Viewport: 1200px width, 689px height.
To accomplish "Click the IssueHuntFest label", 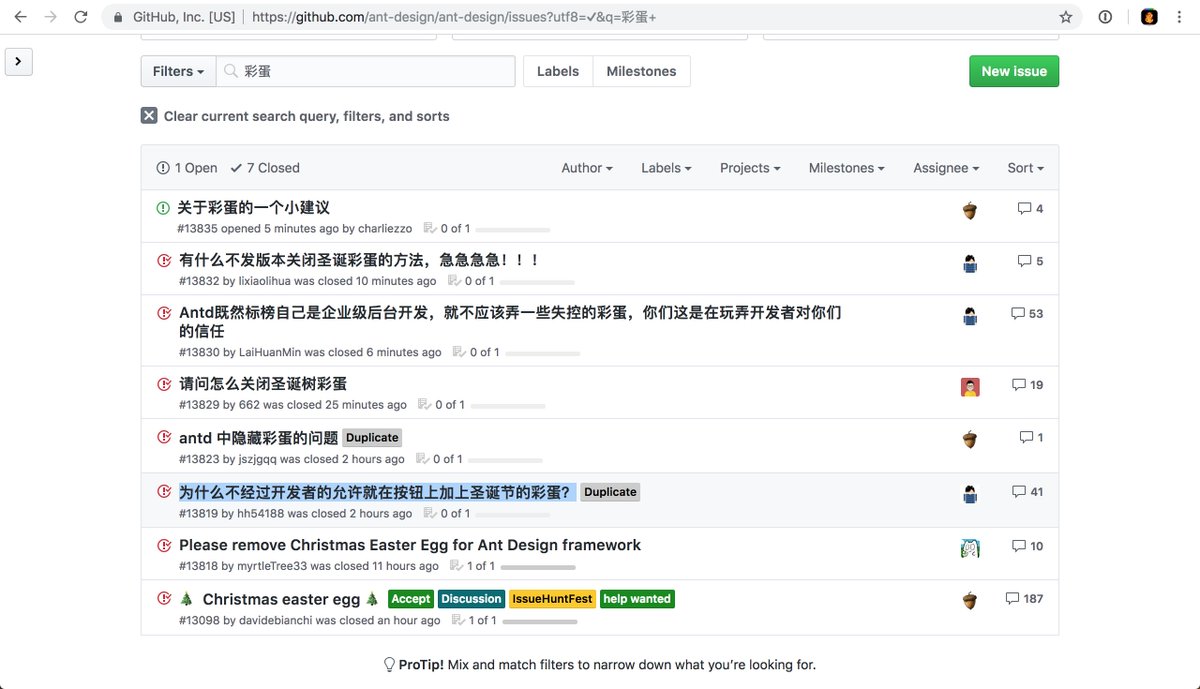I will (552, 599).
